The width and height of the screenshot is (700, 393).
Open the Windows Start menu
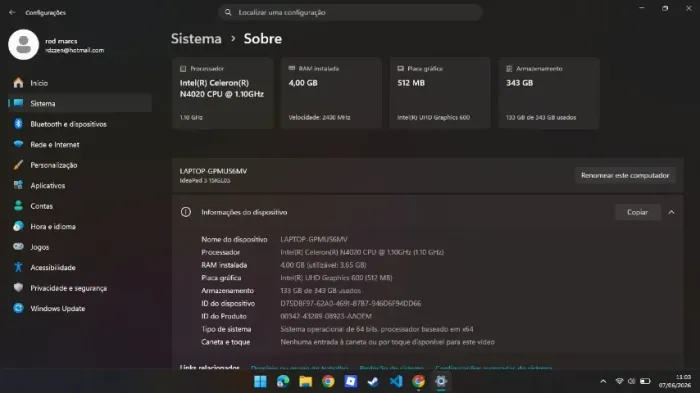tap(260, 381)
